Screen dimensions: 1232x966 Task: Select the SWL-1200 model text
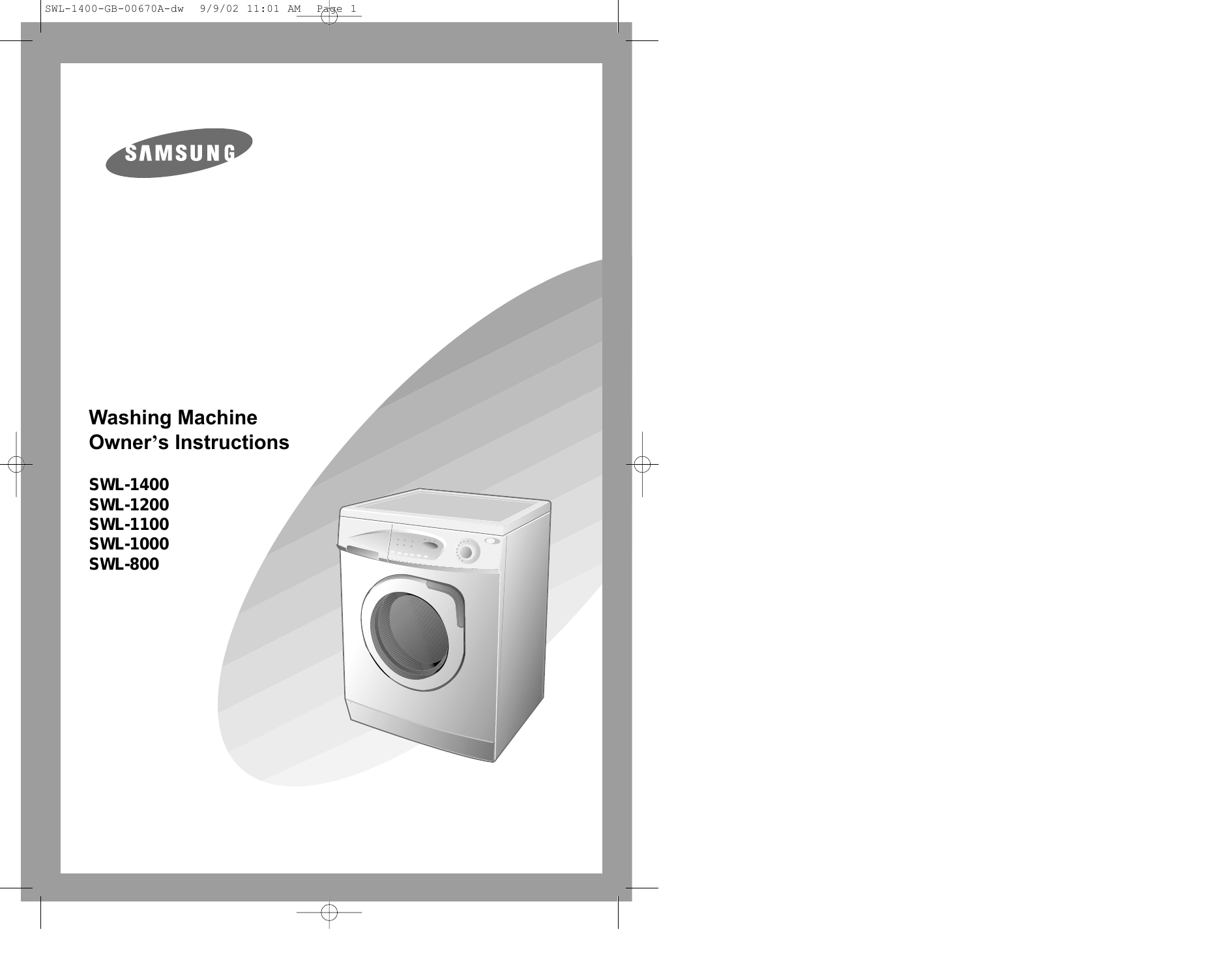click(x=129, y=505)
